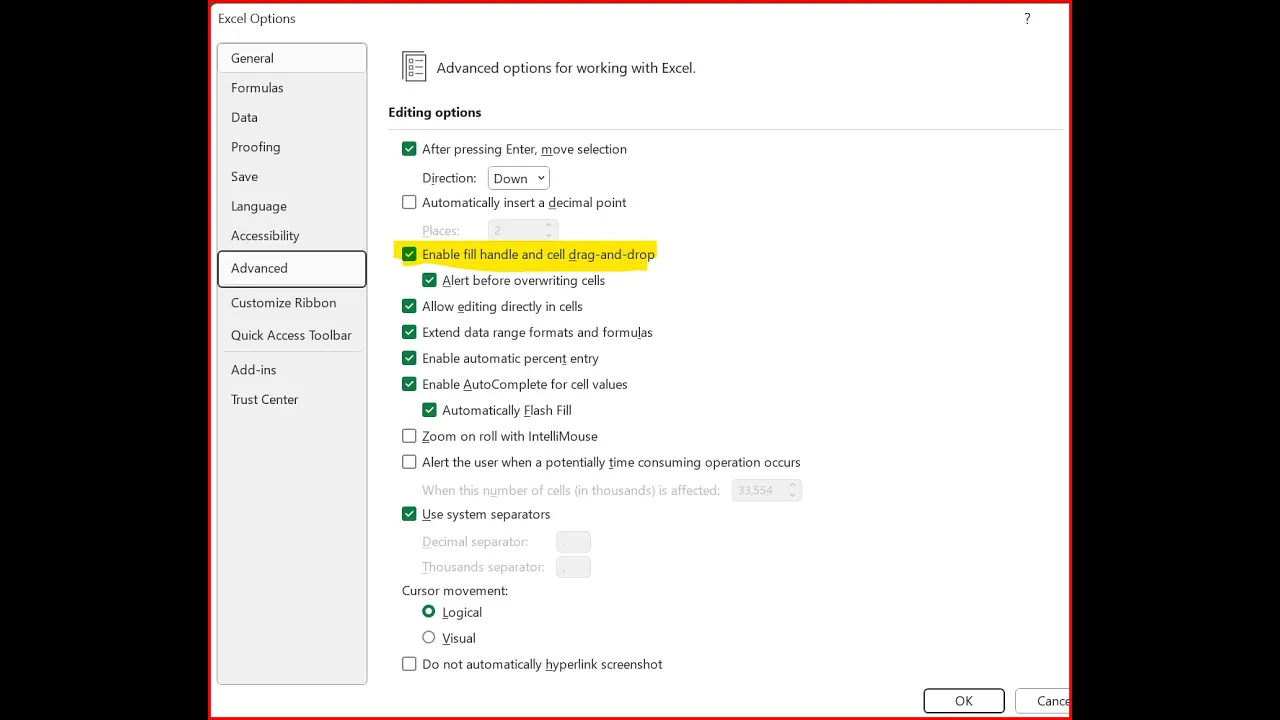Click the Places spinner field
Screen dimensions: 1280x720
(522, 230)
